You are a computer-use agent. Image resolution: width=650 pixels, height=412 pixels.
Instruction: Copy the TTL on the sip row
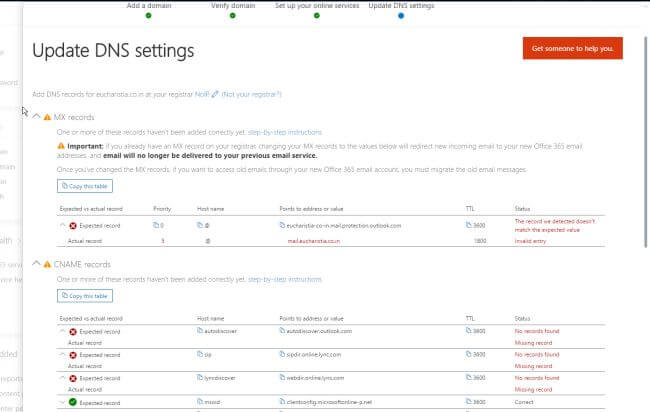(x=469, y=354)
